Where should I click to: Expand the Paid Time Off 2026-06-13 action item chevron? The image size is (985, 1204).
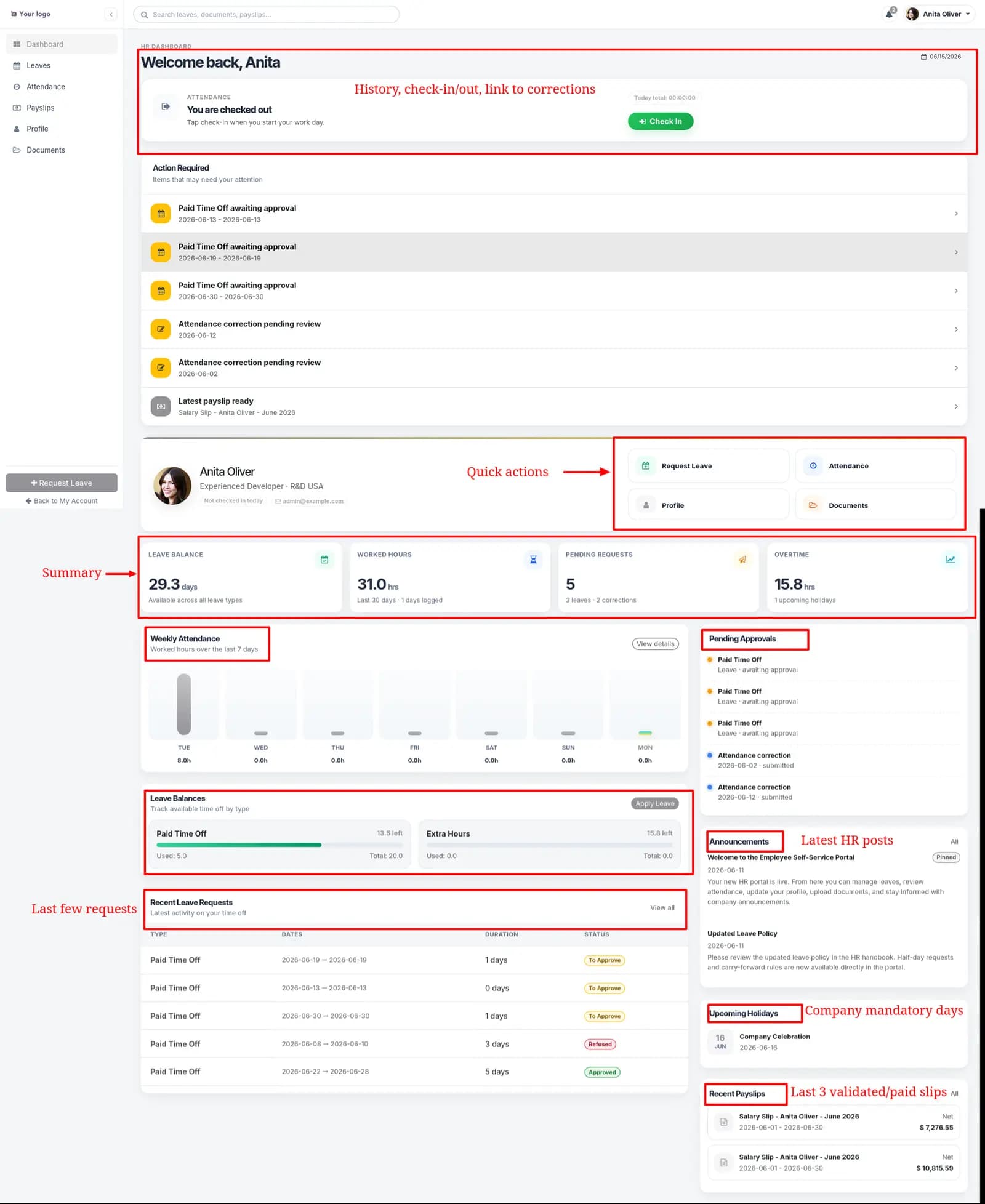[956, 214]
